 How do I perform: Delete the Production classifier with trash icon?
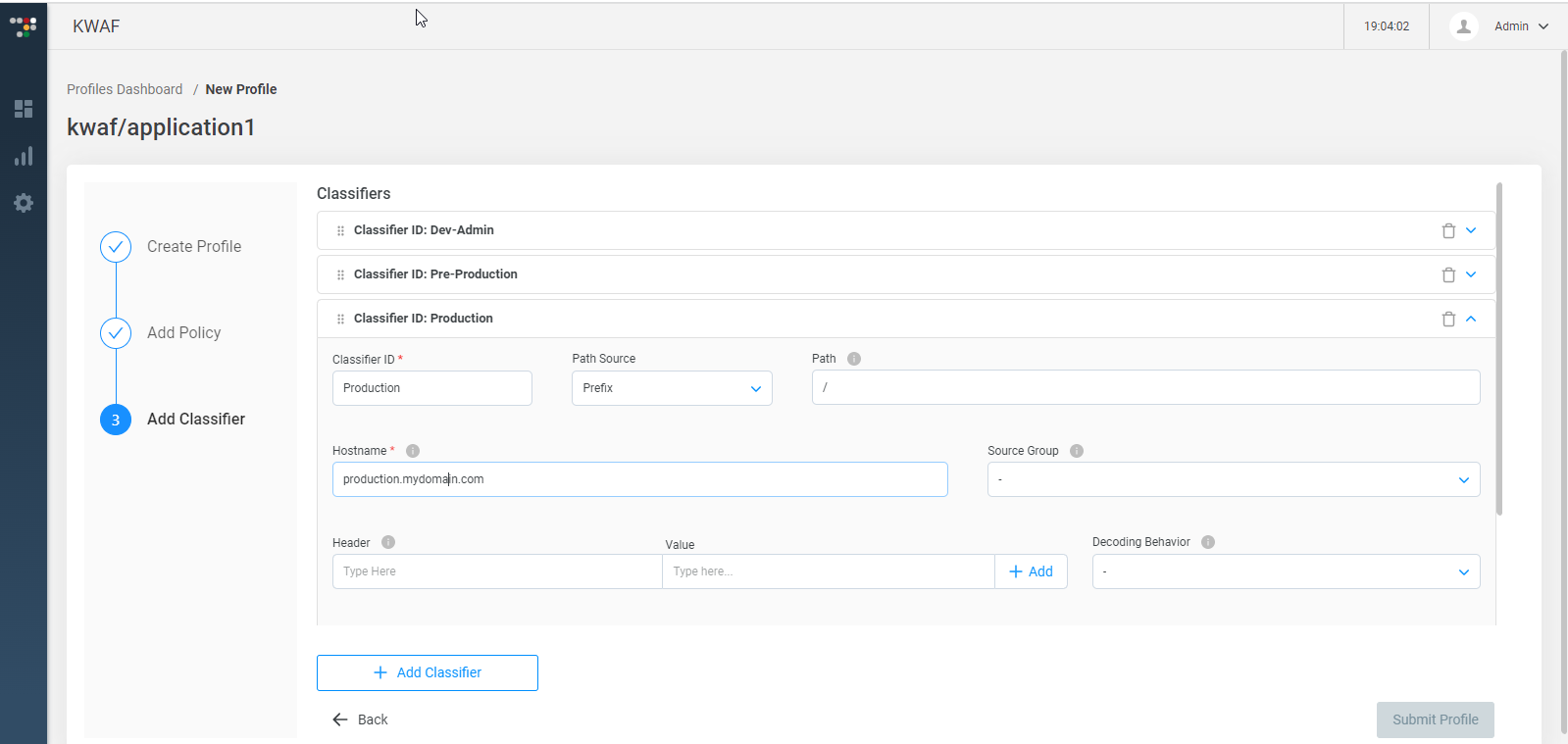(x=1448, y=319)
